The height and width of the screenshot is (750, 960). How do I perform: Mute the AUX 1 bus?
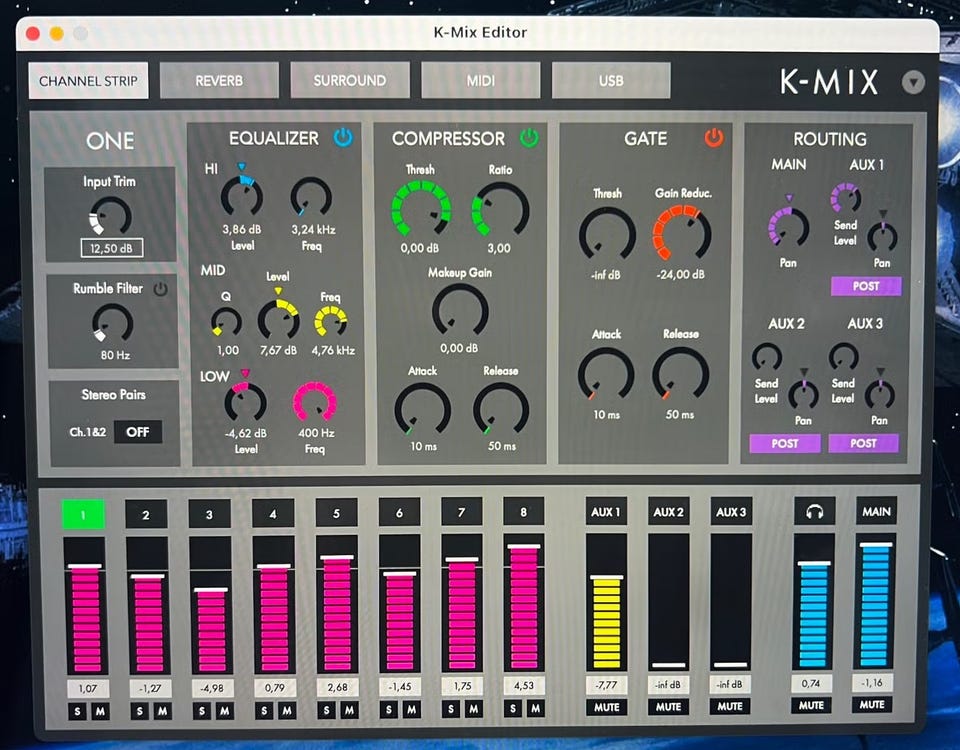click(607, 707)
